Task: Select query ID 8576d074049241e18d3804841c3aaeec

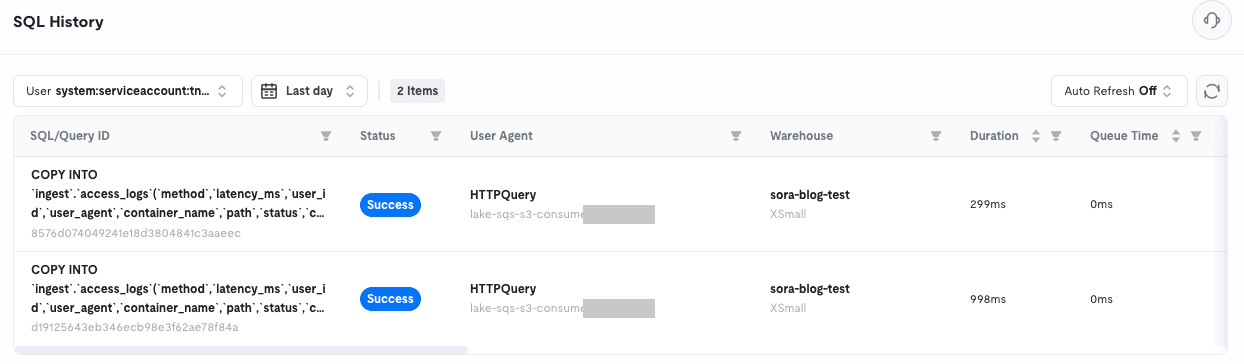Action: (x=136, y=234)
